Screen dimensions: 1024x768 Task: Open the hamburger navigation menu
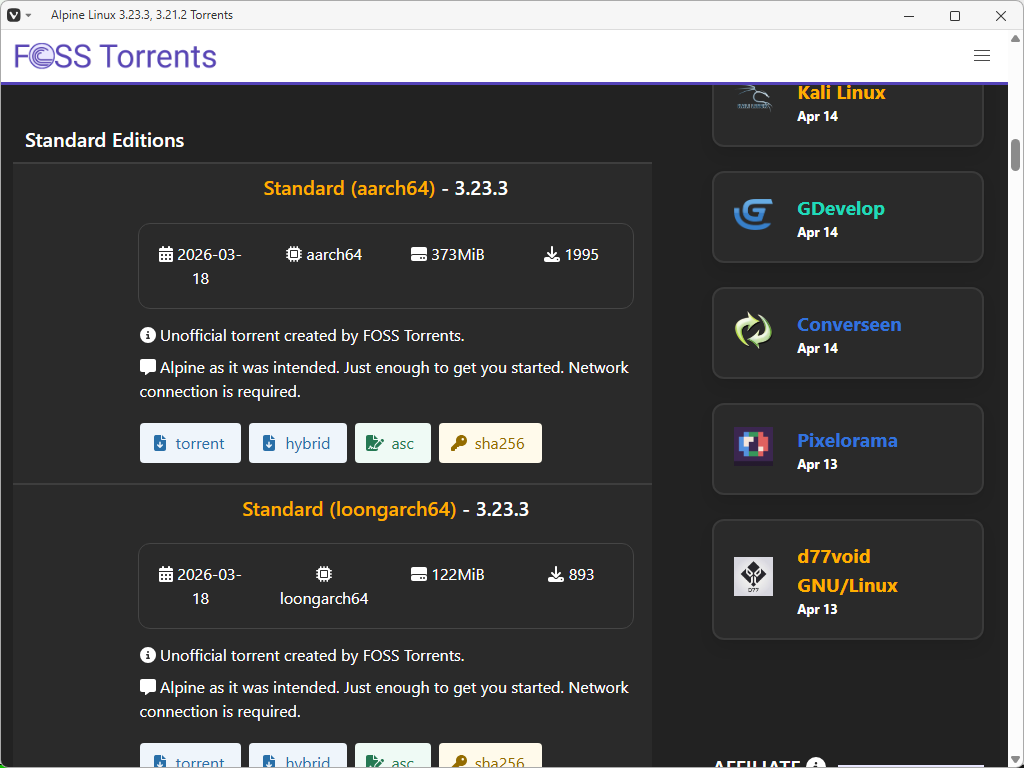tap(982, 56)
